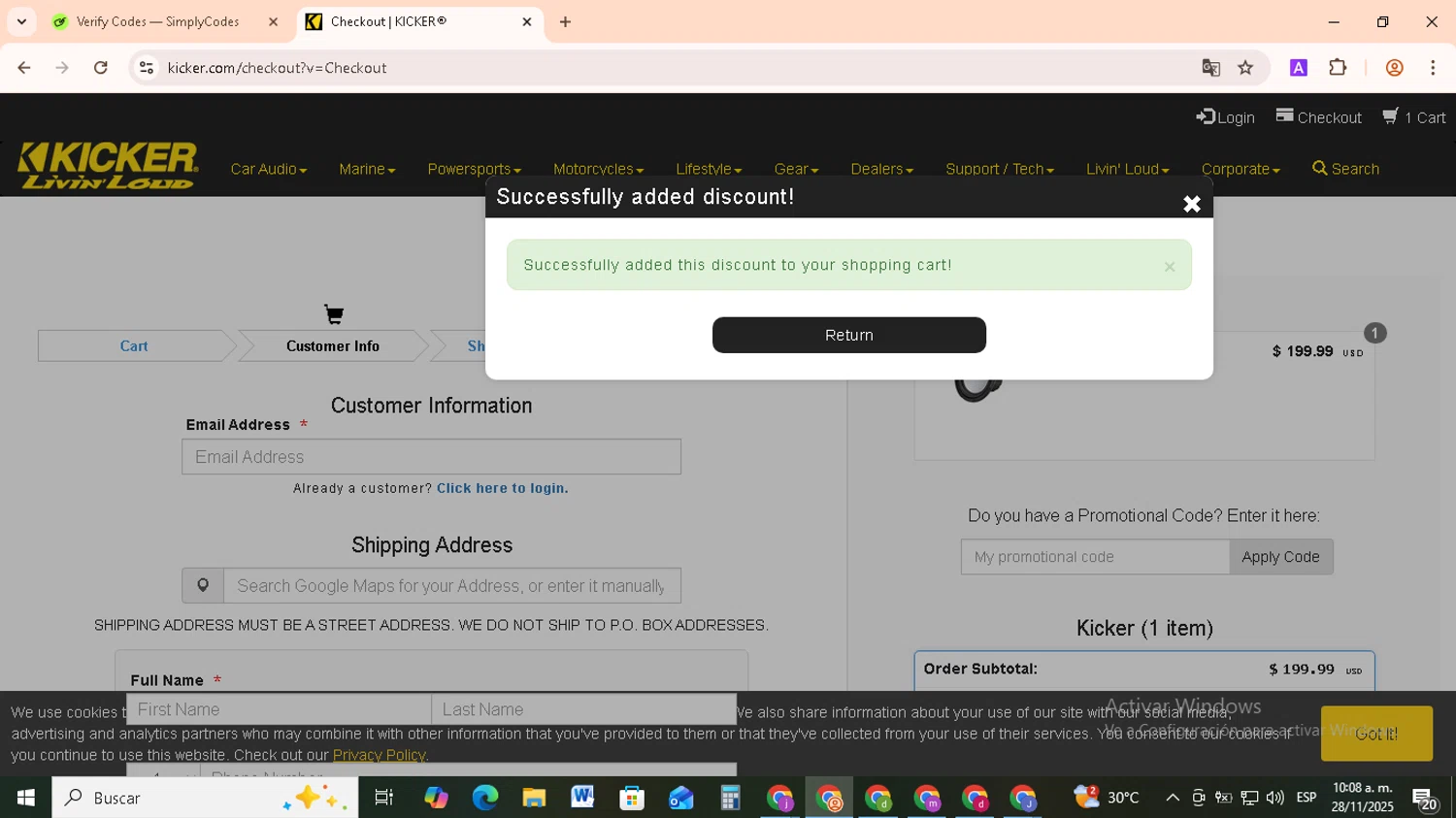Dismiss the green success alert message
1456x818 pixels.
pyautogui.click(x=1170, y=267)
